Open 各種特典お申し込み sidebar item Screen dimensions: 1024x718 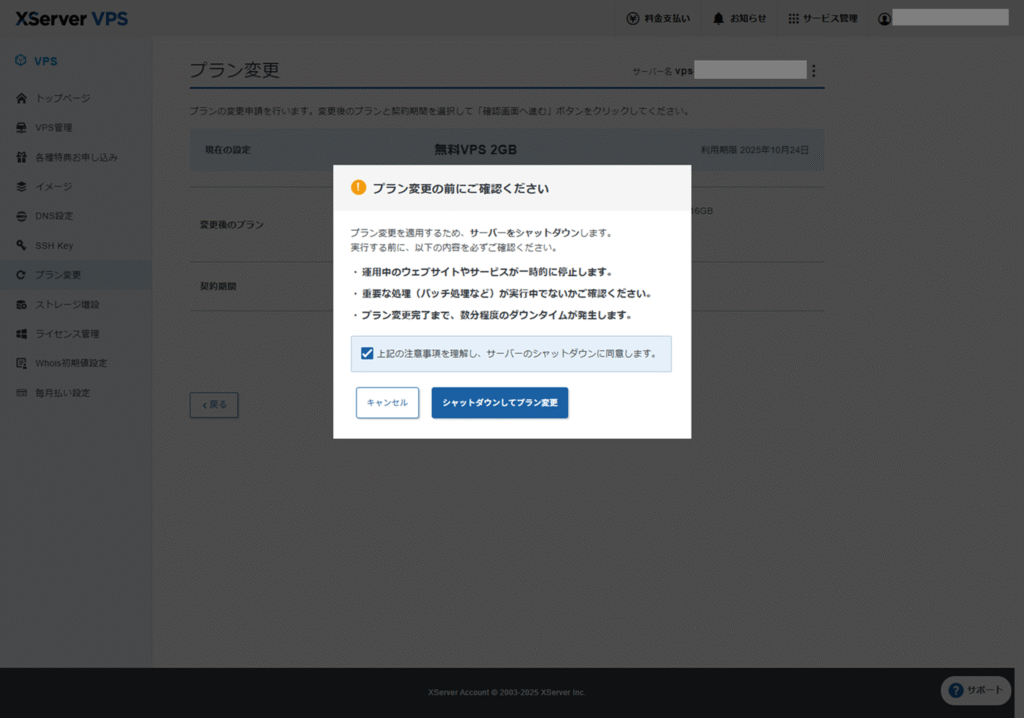(76, 157)
